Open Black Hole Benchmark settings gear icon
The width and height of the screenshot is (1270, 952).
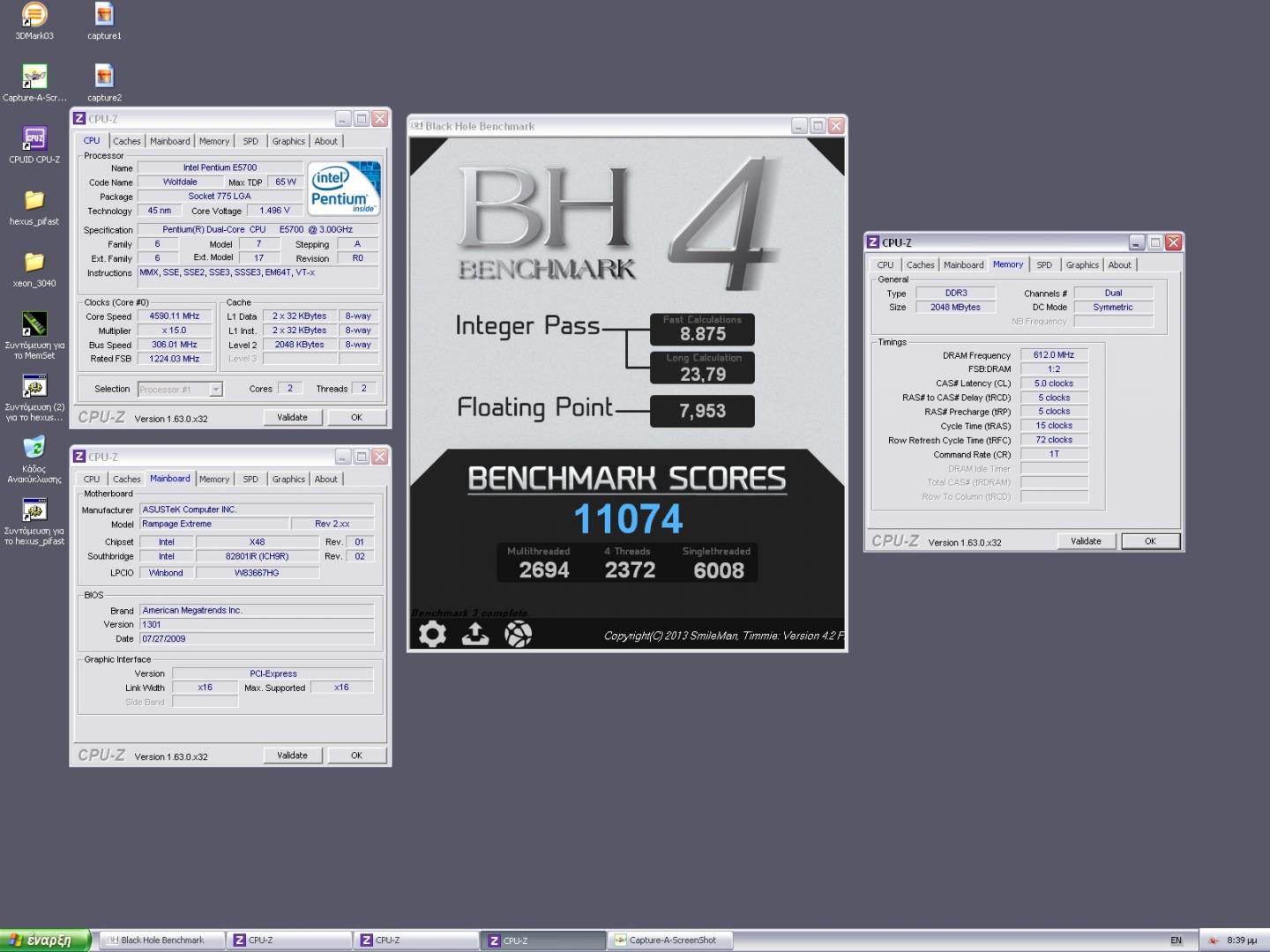click(x=432, y=634)
